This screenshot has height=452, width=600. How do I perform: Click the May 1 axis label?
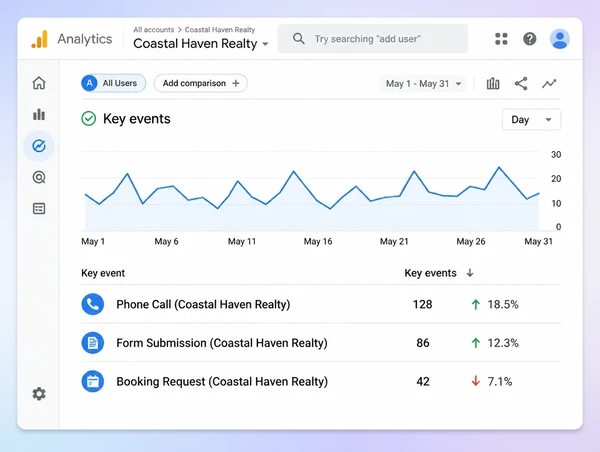(x=93, y=241)
